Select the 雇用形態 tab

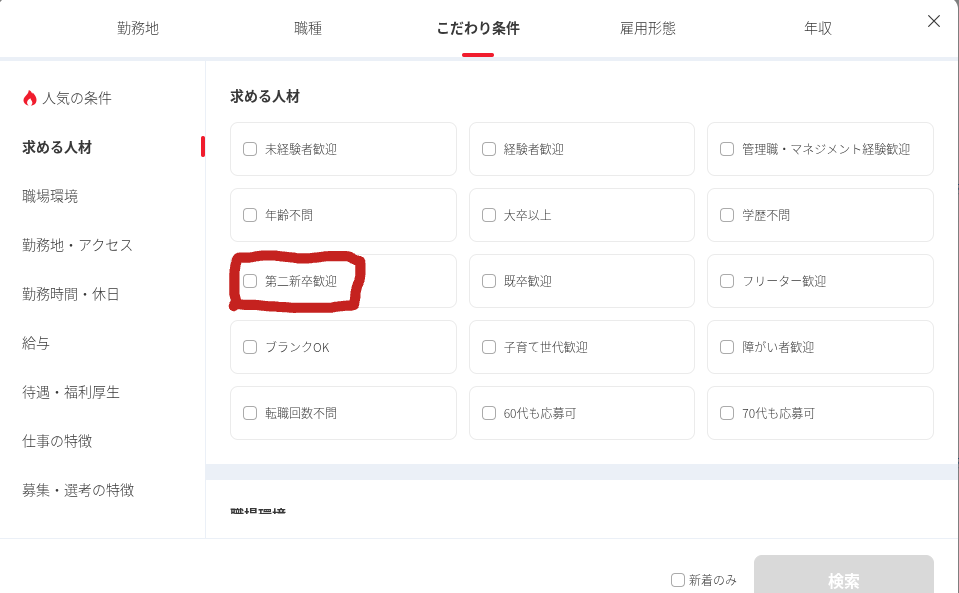click(x=647, y=28)
